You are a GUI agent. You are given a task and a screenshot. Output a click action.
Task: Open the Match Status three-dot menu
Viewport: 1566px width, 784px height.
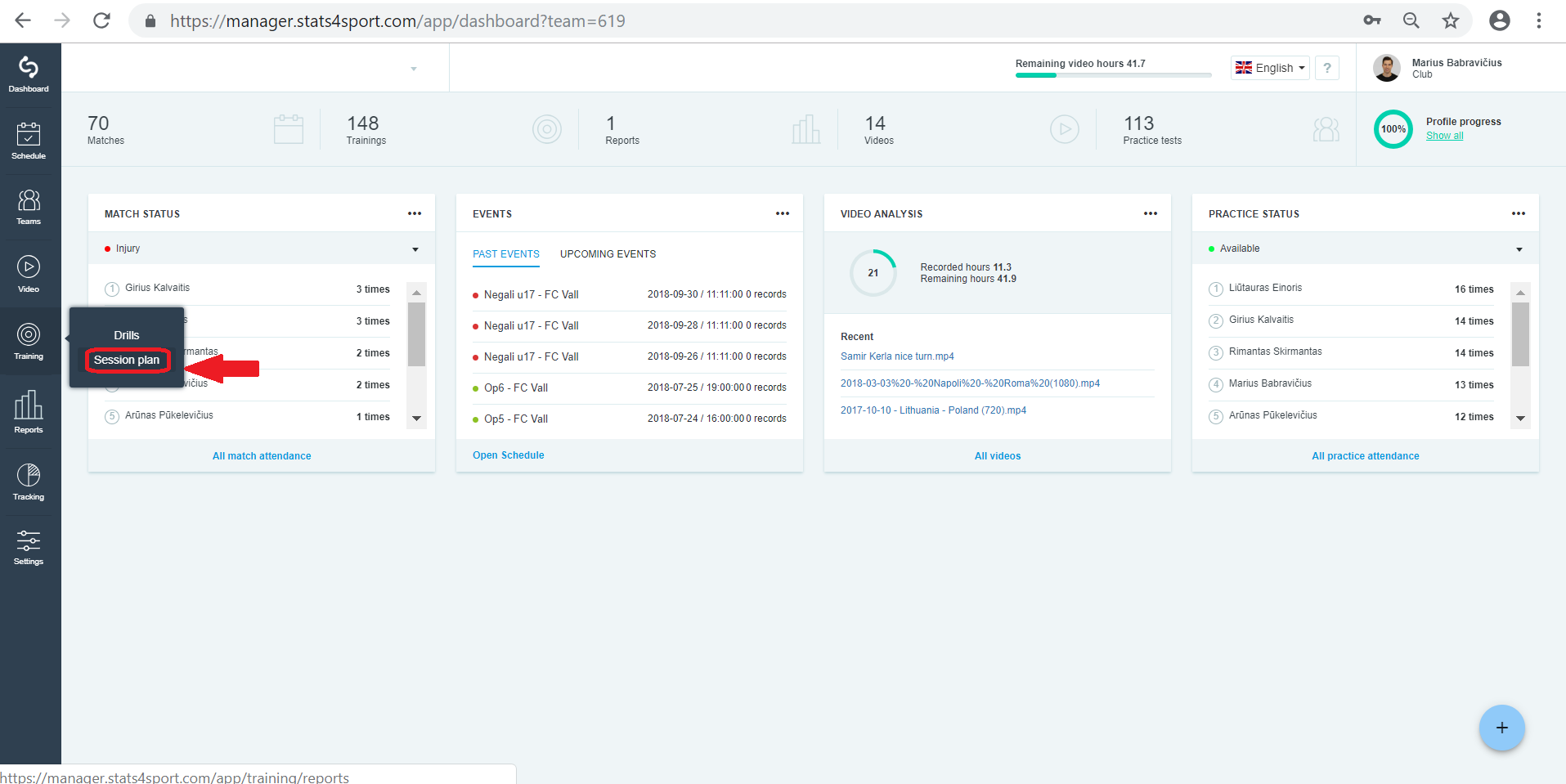coord(415,213)
